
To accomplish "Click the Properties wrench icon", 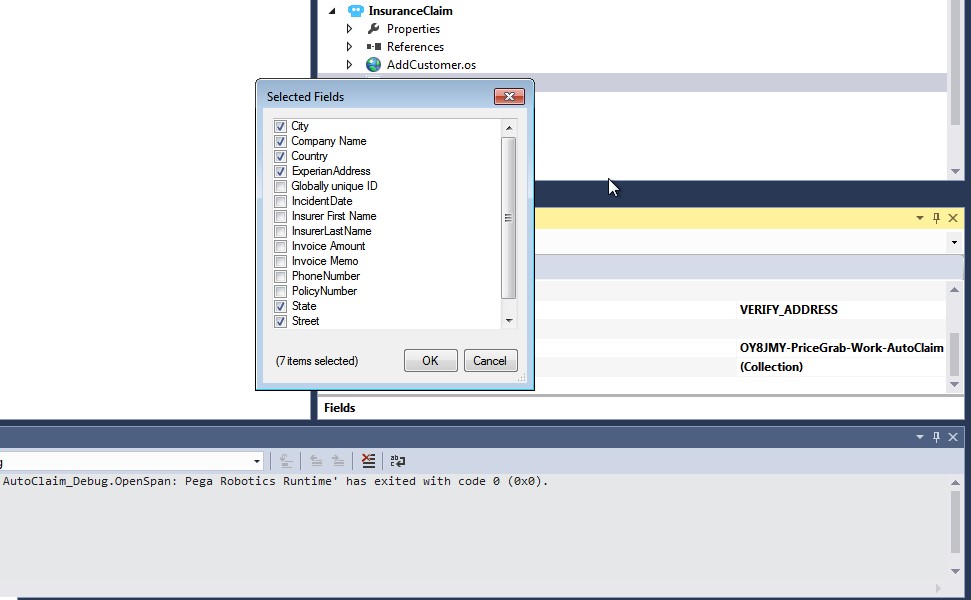I will (373, 29).
